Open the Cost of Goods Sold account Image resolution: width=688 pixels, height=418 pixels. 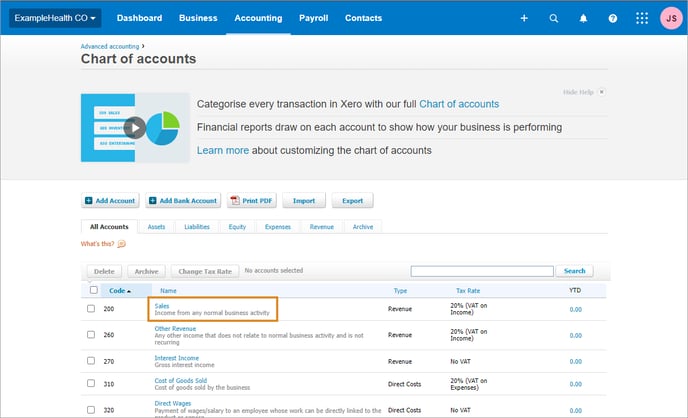[180, 381]
